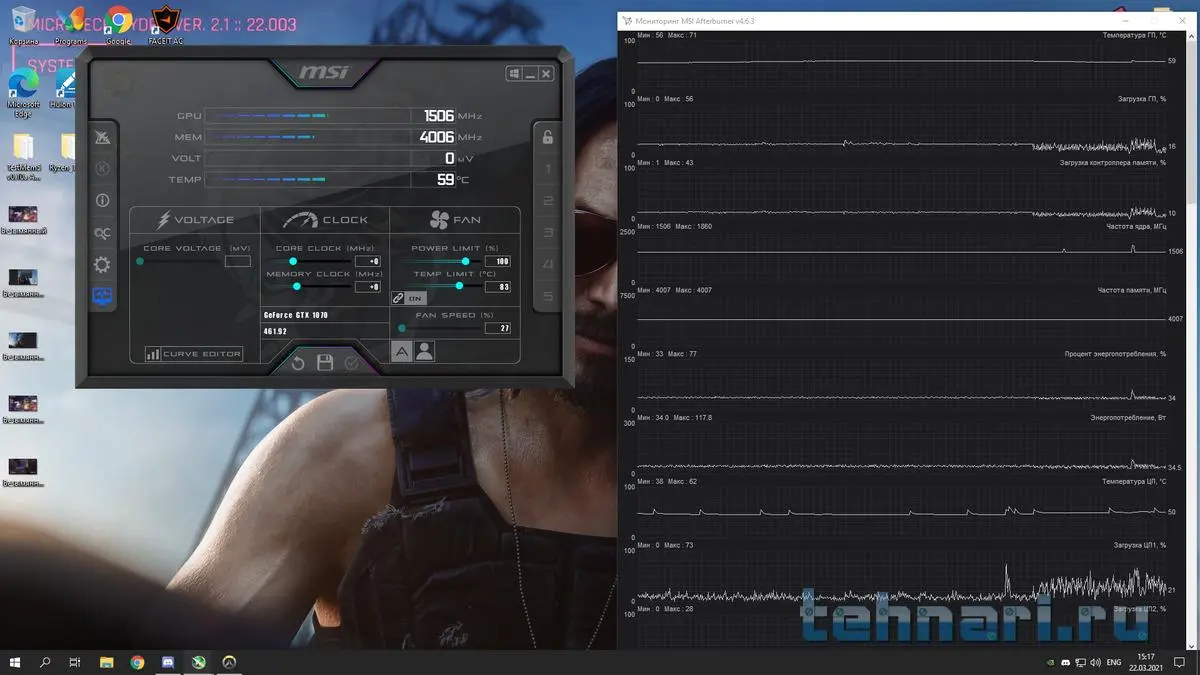Open volume control in system tray
This screenshot has height=675, width=1200.
(1097, 662)
